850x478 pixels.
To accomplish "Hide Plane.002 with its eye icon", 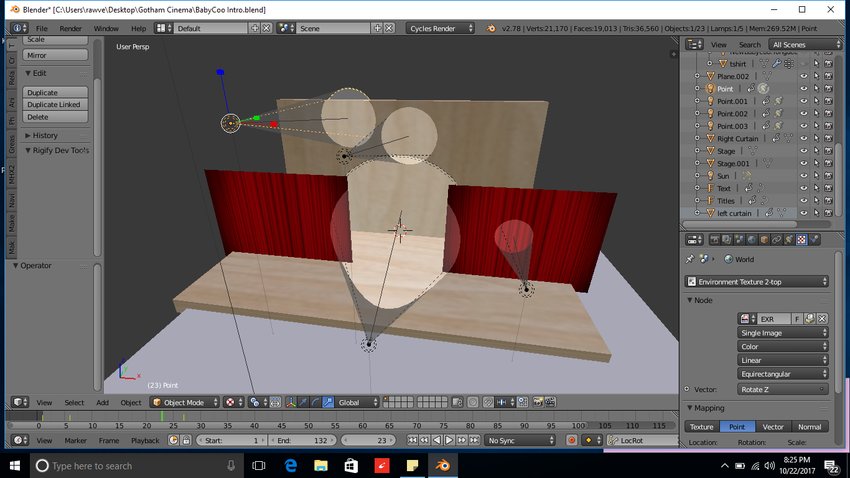I will pyautogui.click(x=804, y=76).
